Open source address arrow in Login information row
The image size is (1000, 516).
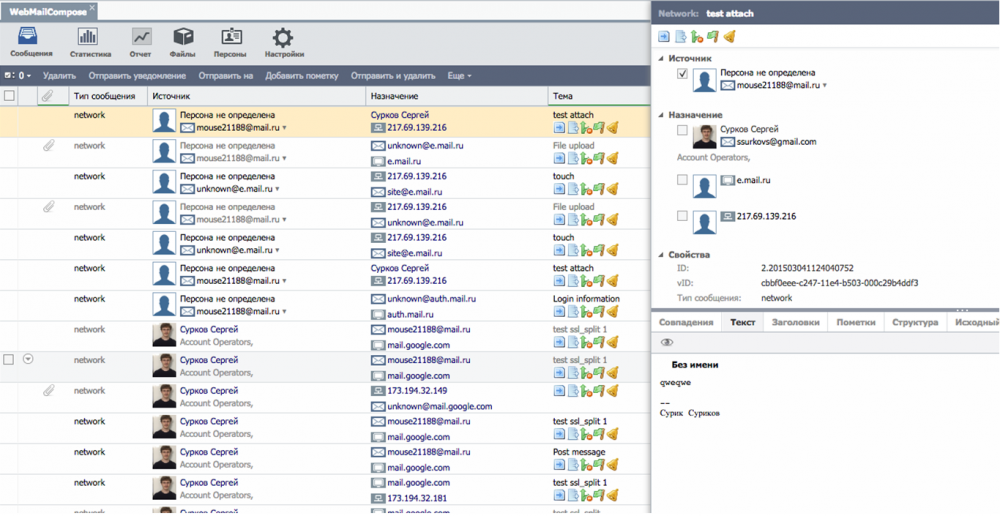pos(284,312)
